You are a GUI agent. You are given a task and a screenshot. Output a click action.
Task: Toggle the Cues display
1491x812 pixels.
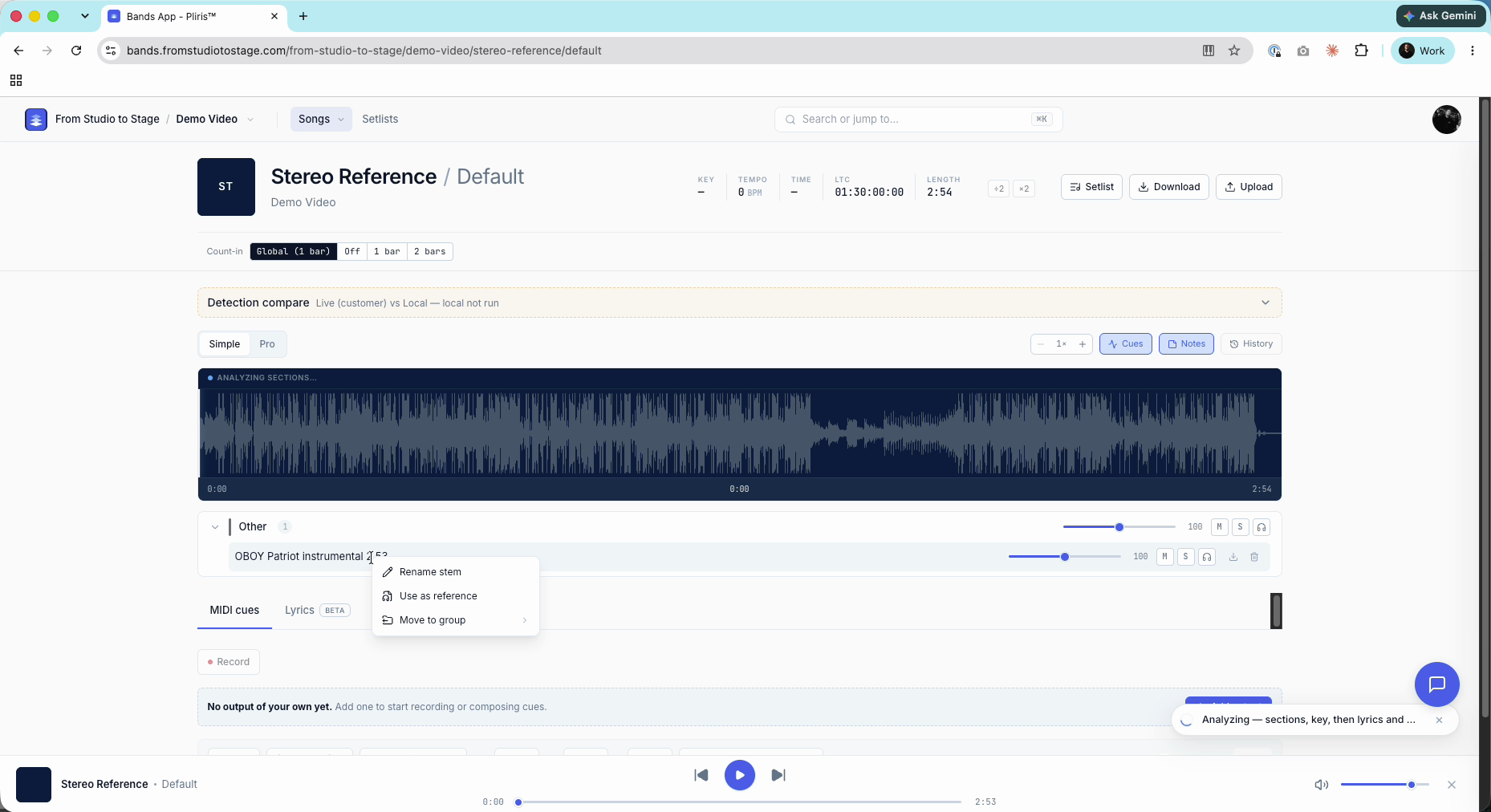pos(1126,344)
